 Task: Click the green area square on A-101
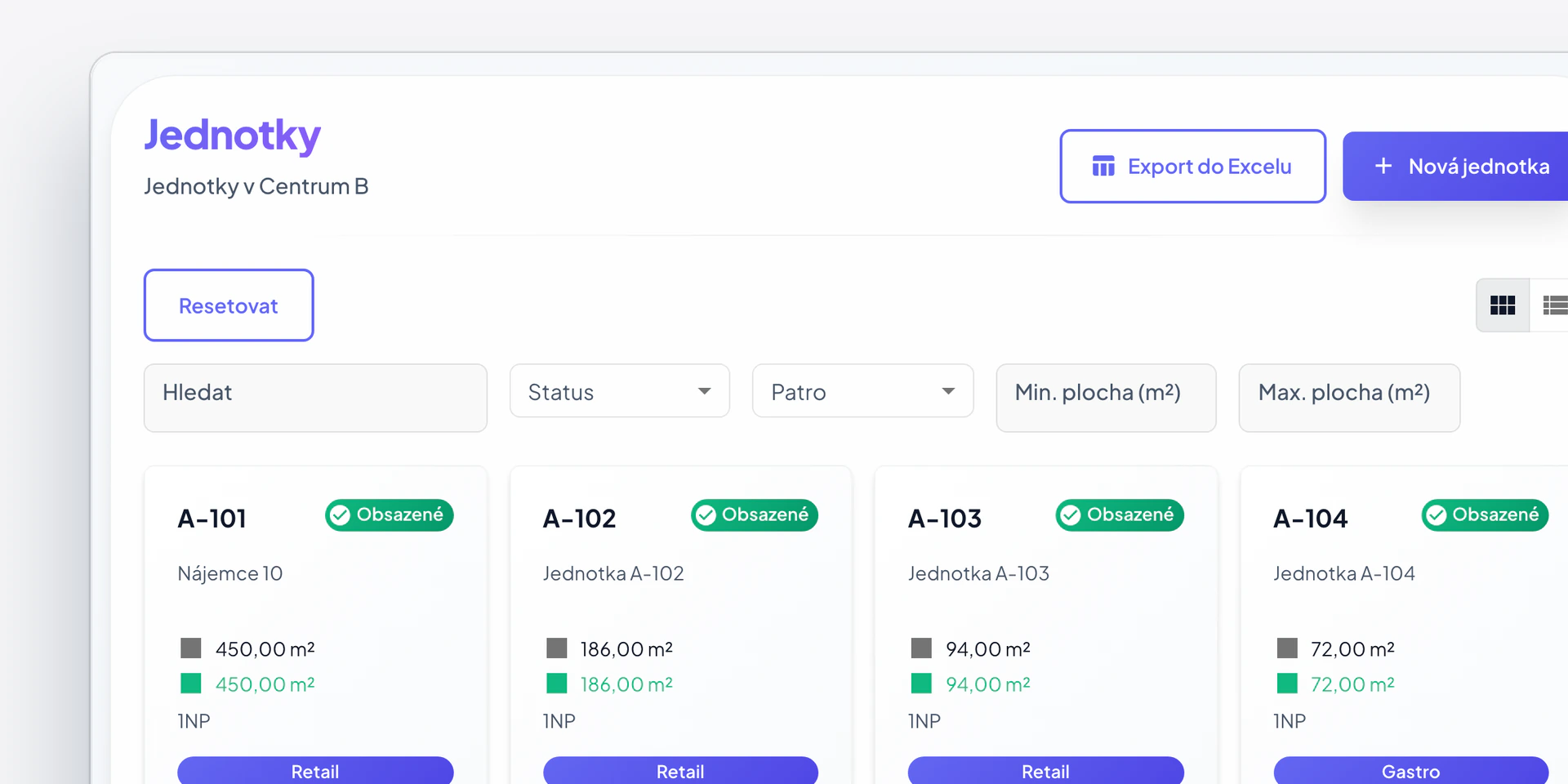tap(191, 683)
